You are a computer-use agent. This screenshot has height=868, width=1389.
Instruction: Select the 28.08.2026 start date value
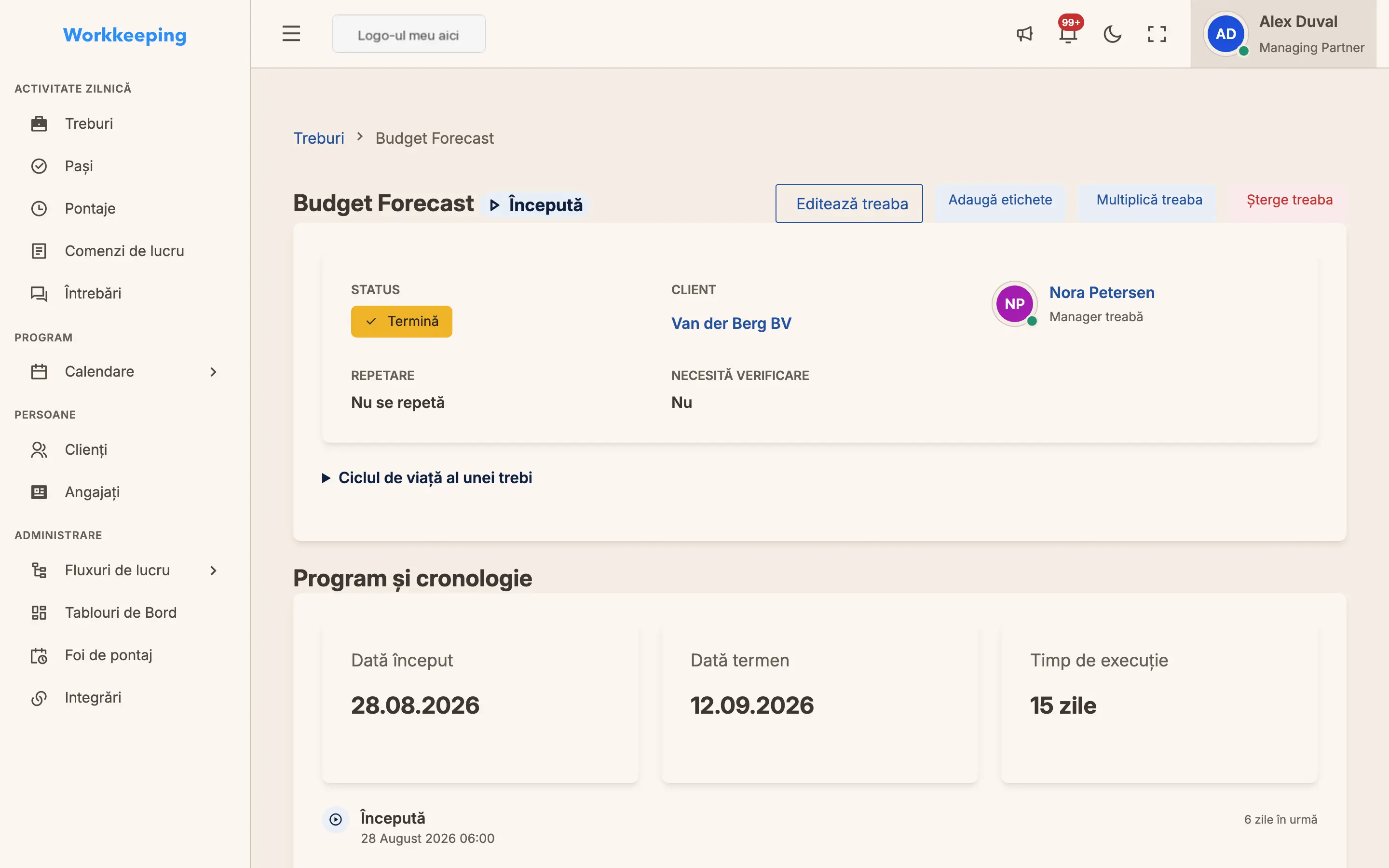(415, 705)
